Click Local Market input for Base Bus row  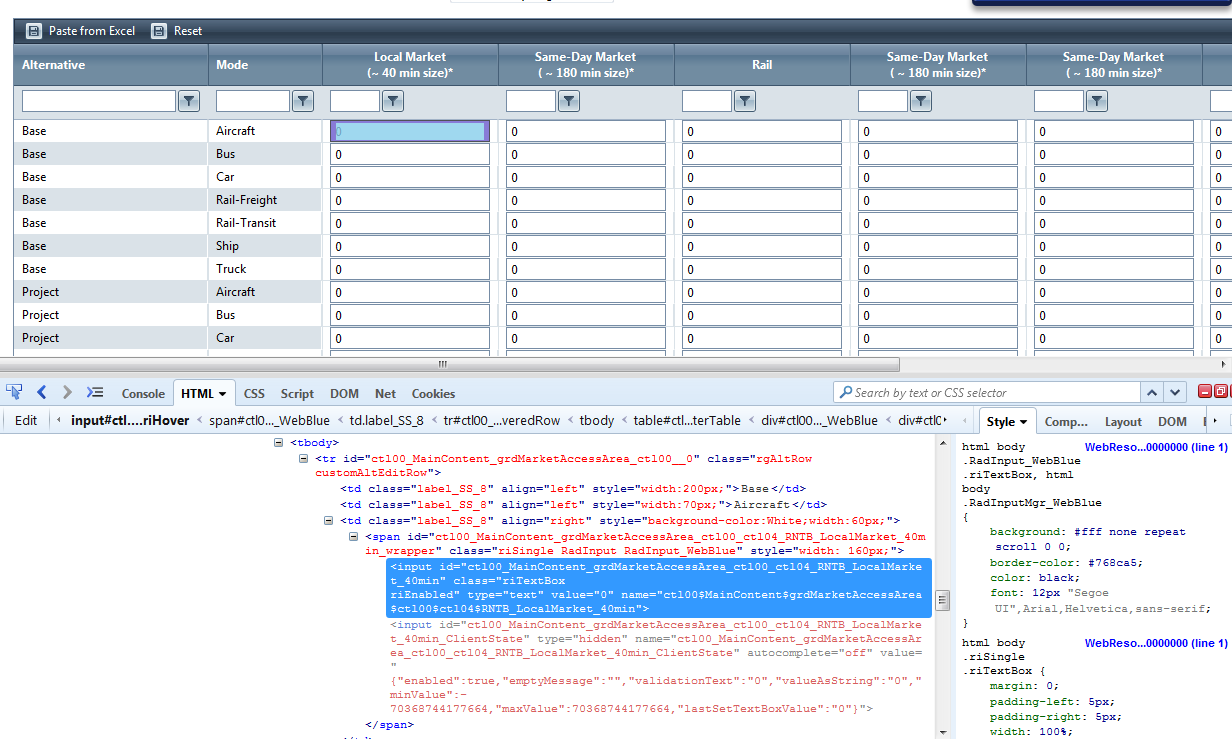(410, 154)
